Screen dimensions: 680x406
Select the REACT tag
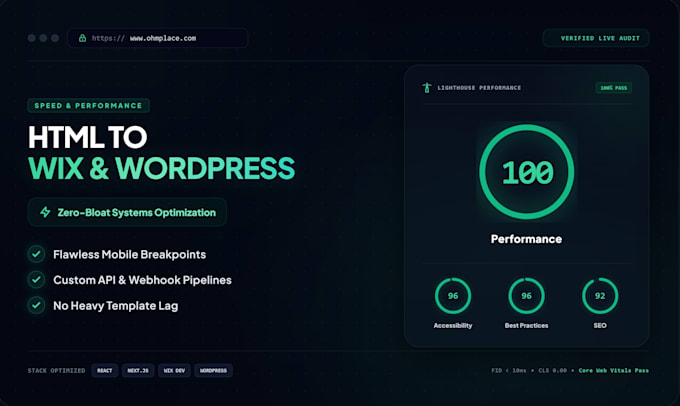click(x=105, y=370)
